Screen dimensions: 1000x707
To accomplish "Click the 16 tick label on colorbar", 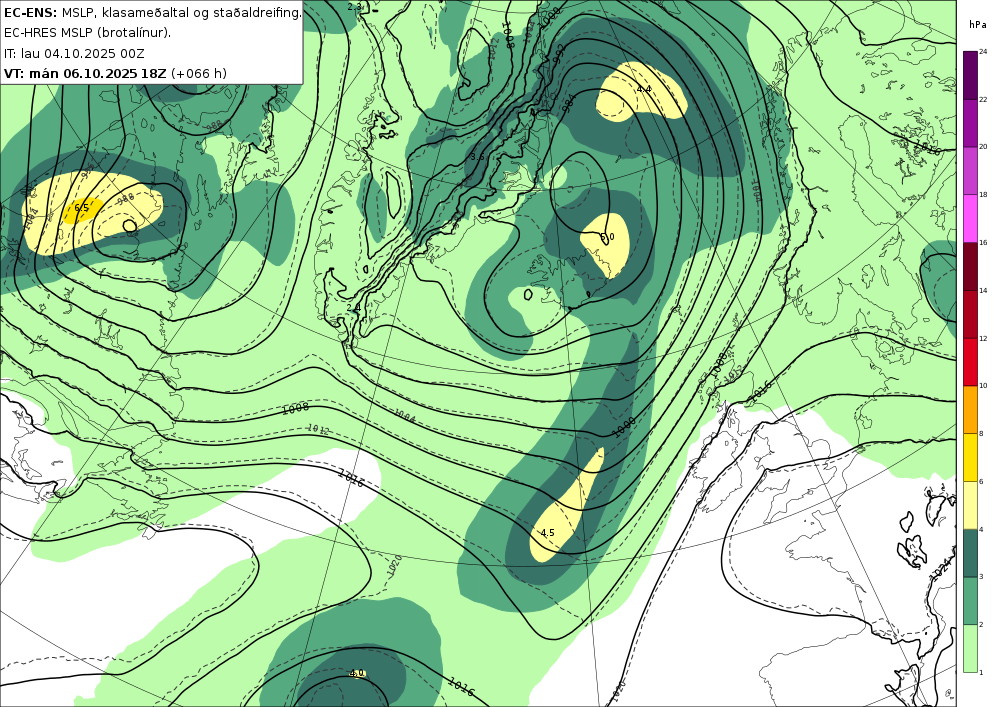I will click(x=983, y=242).
